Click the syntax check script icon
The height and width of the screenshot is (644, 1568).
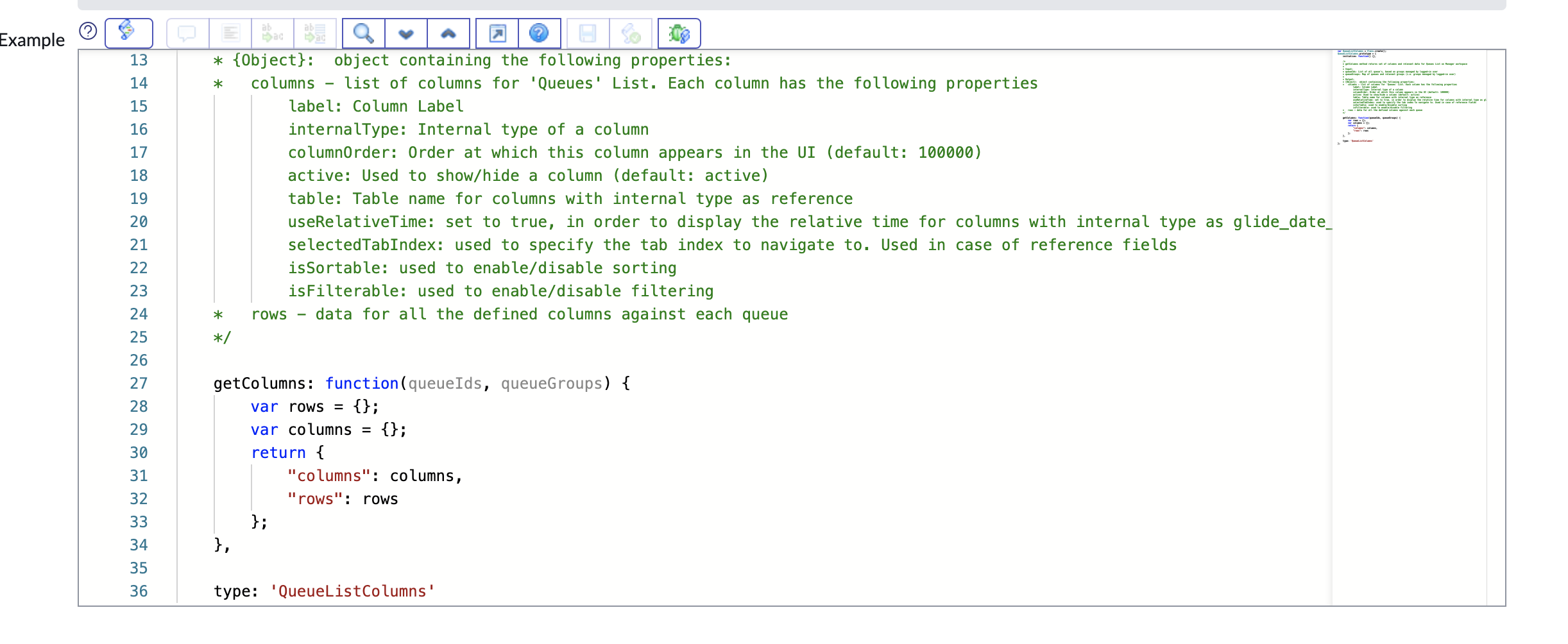[631, 33]
